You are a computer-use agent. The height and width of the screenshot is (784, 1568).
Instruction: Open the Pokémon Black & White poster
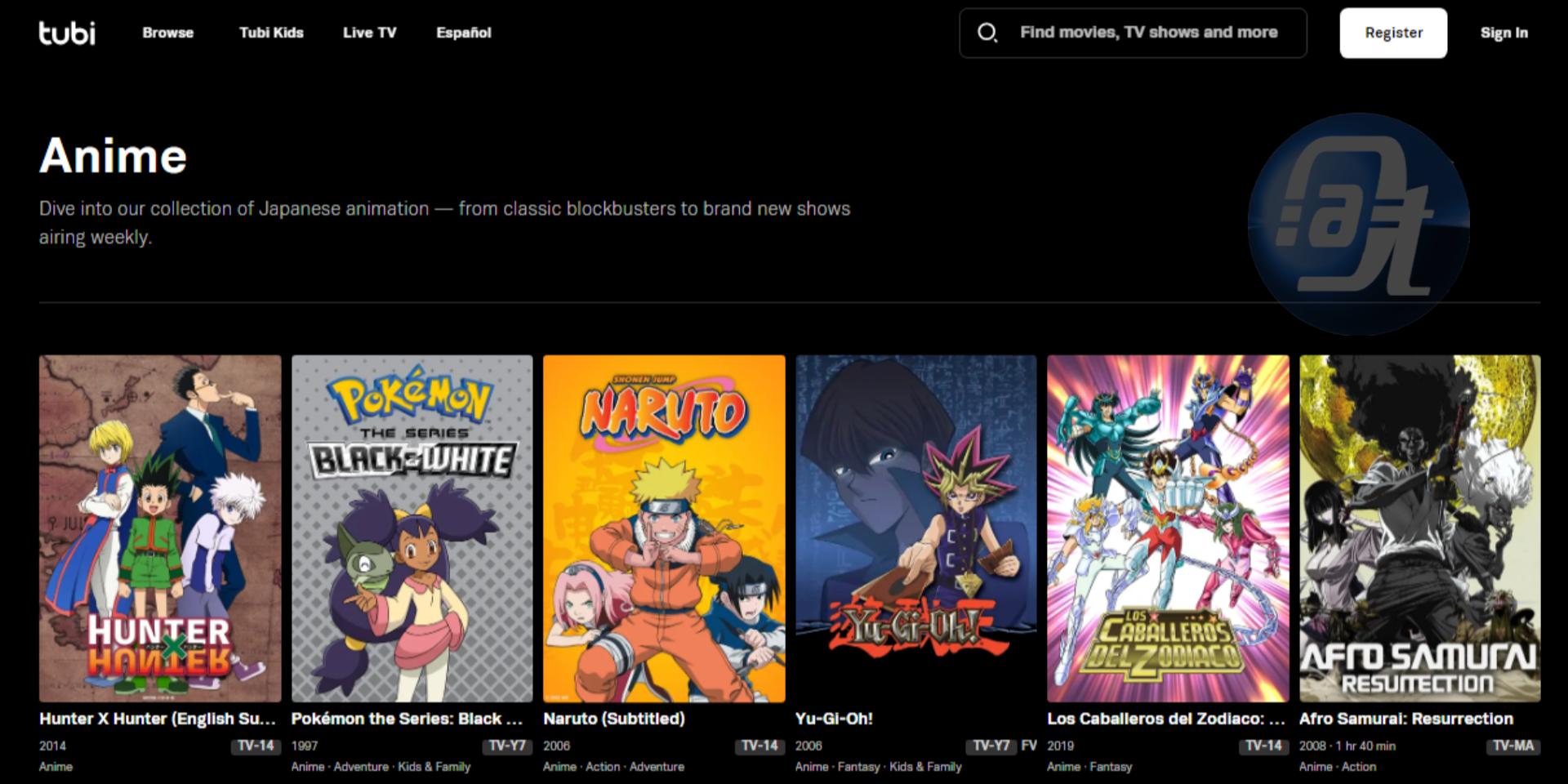pos(412,528)
